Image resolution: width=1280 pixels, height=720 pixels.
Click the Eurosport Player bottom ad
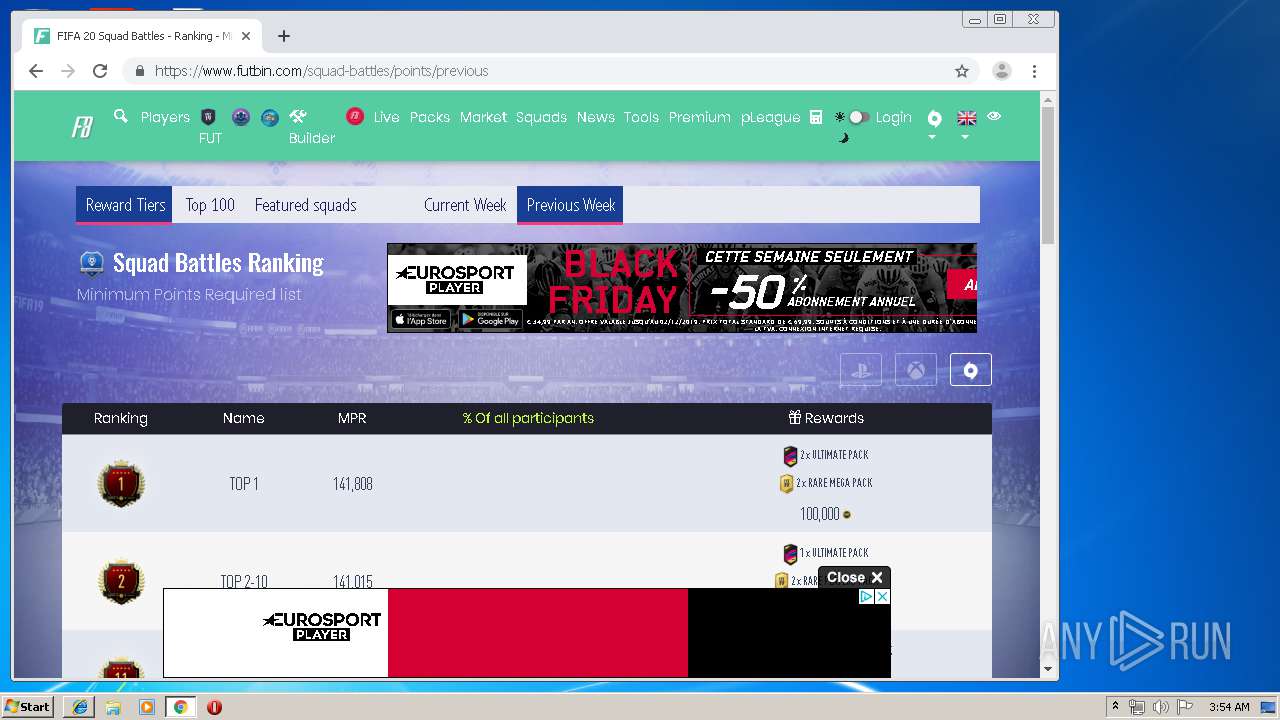tap(527, 633)
